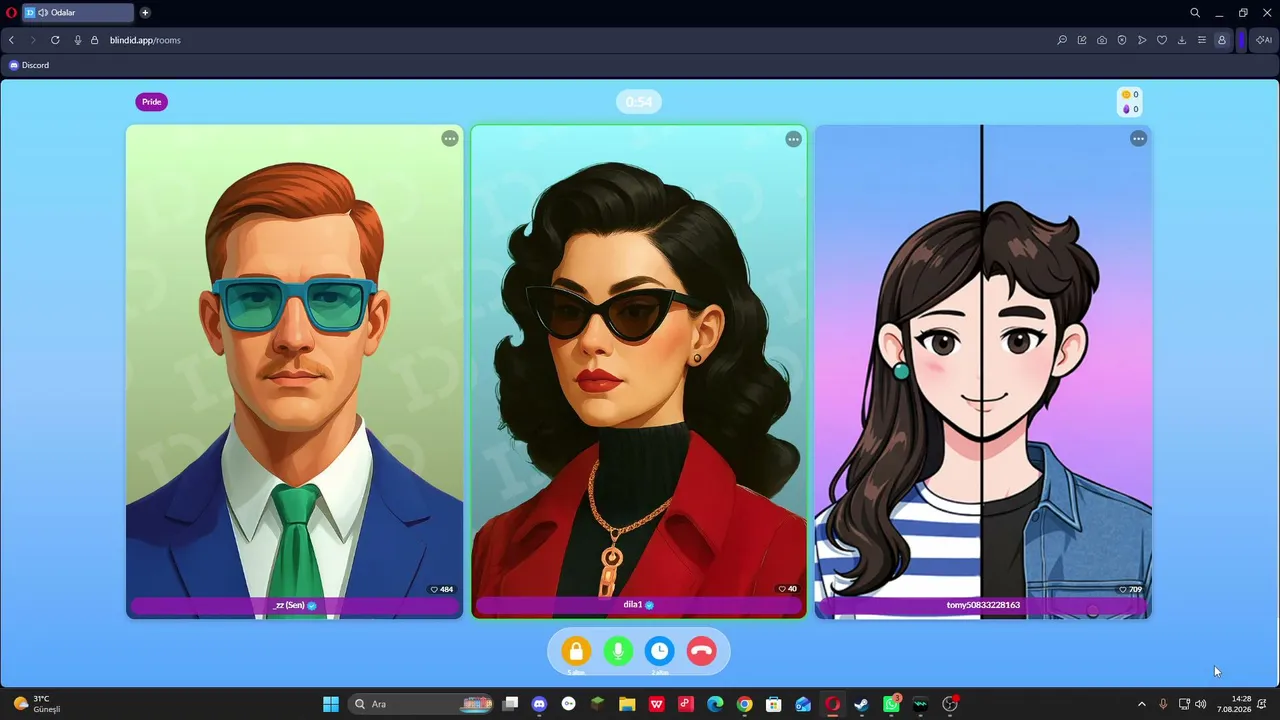Go back to the previous page
Viewport: 1280px width, 720px height.
pyautogui.click(x=11, y=40)
